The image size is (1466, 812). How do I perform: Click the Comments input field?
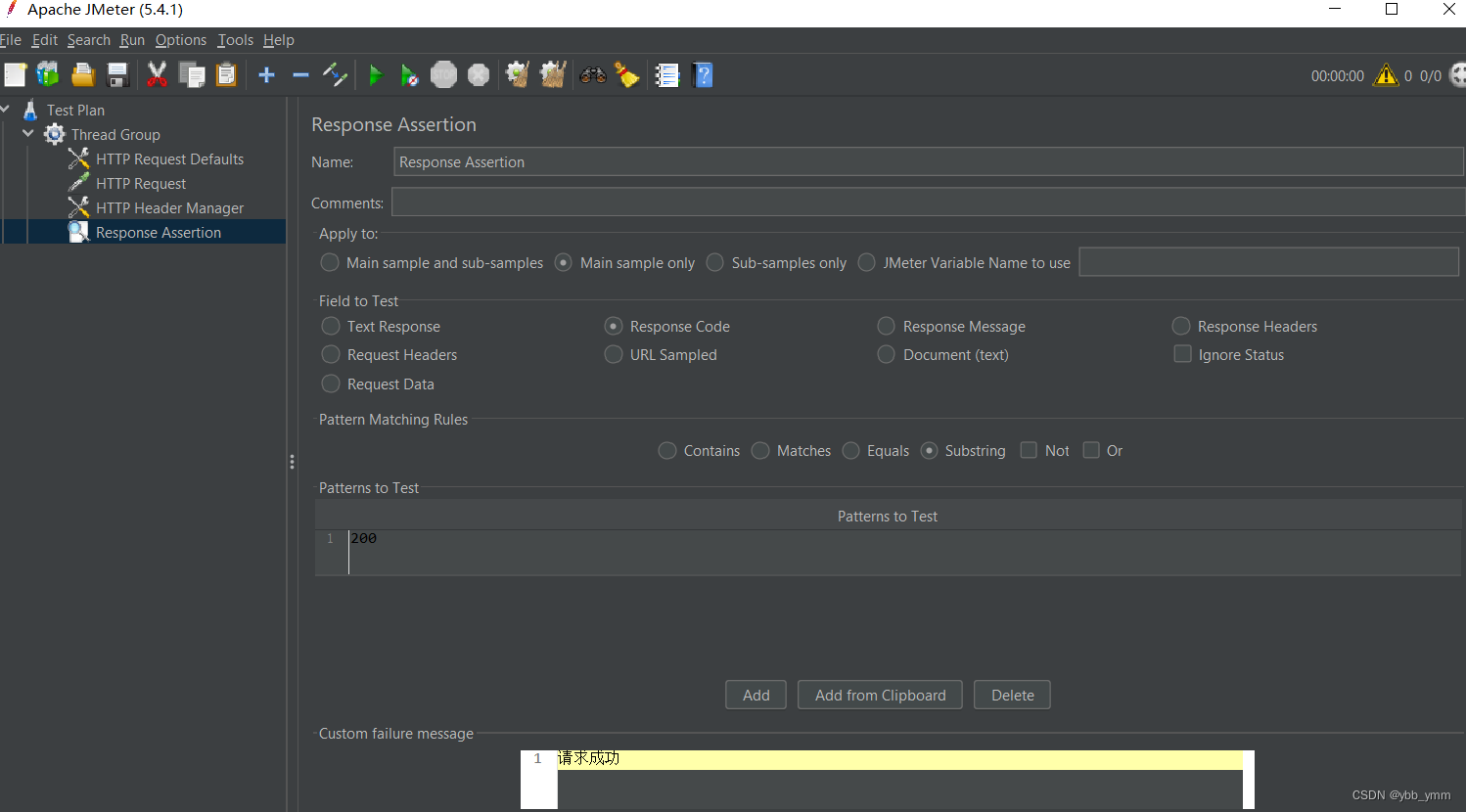point(928,203)
